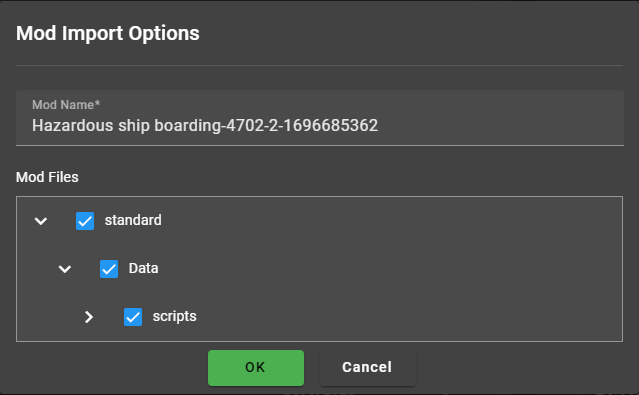Select the Data tree item label
Viewport: 639px width, 395px height.
pos(143,268)
